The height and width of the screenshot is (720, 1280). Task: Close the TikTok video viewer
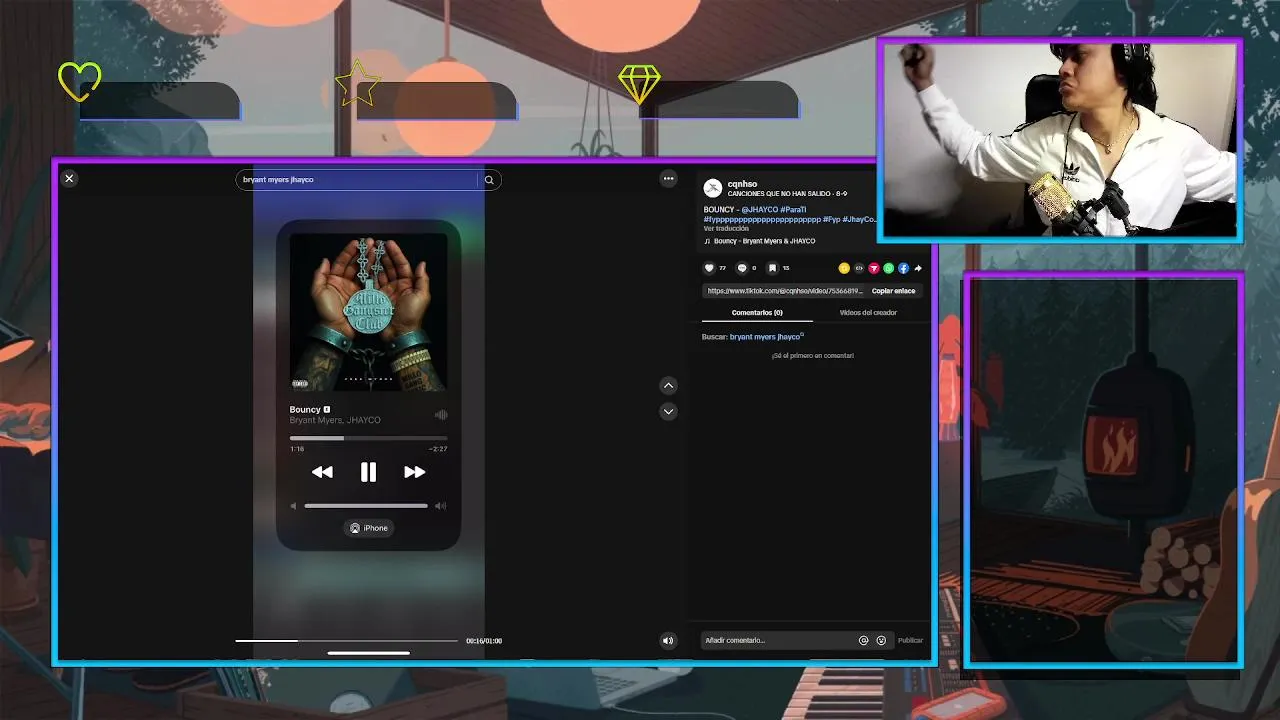[x=69, y=178]
